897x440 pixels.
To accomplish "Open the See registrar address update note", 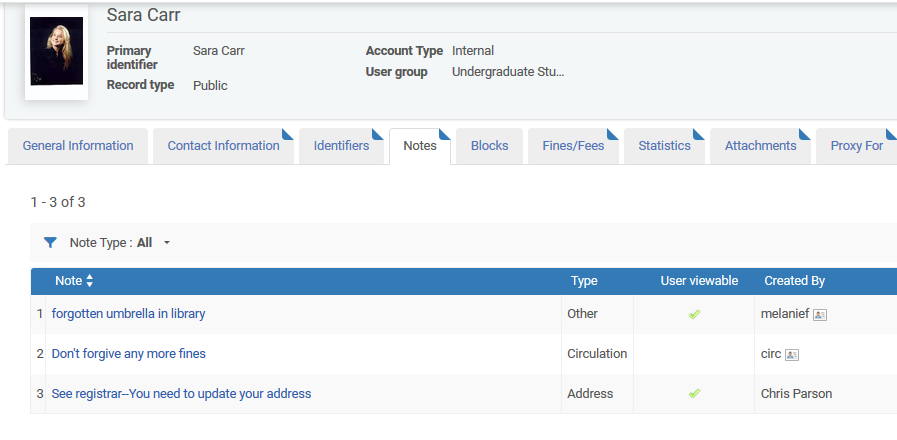I will [x=181, y=394].
